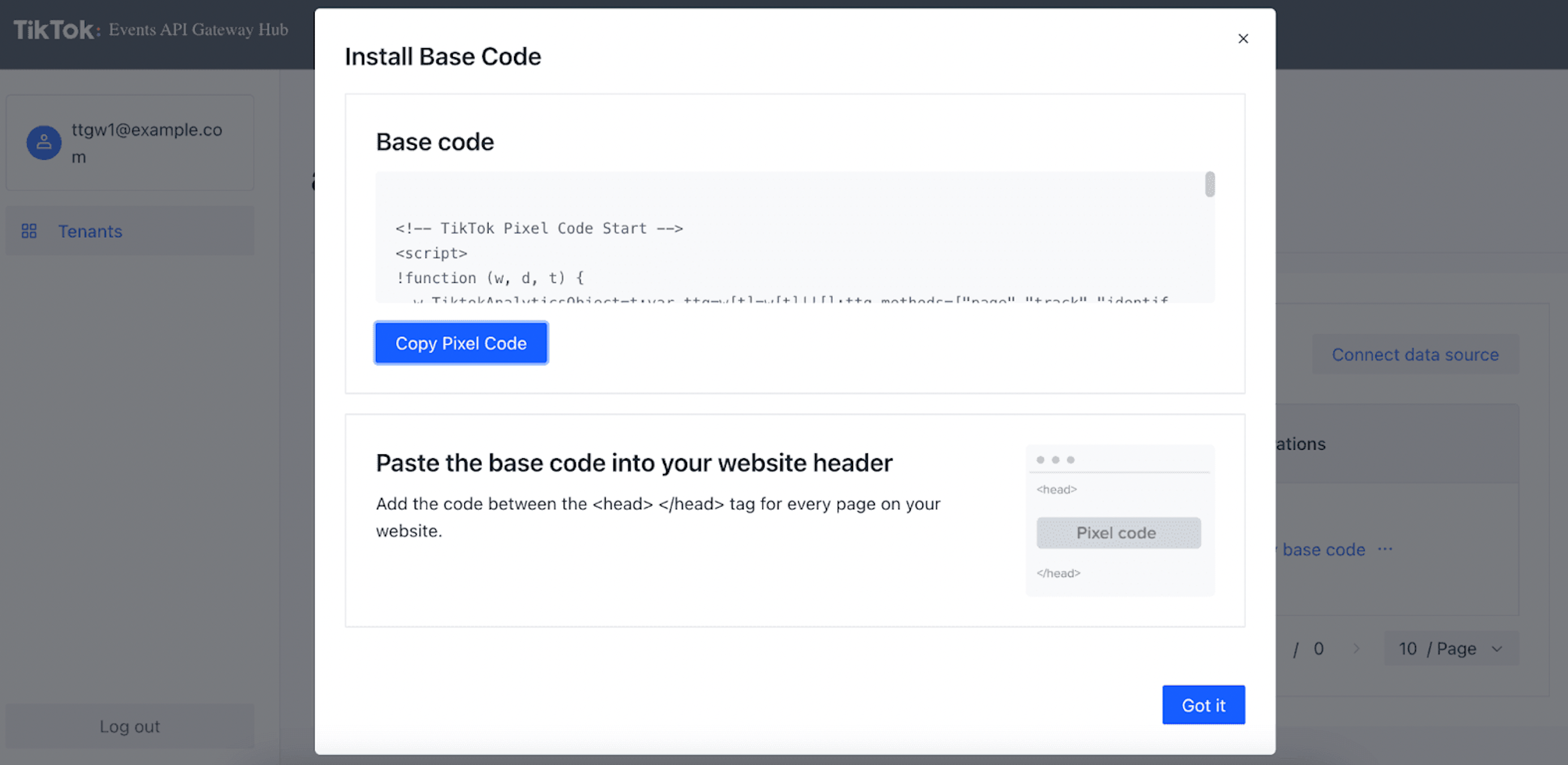Log out of the gateway hub
This screenshot has width=1568, height=765.
pos(130,726)
